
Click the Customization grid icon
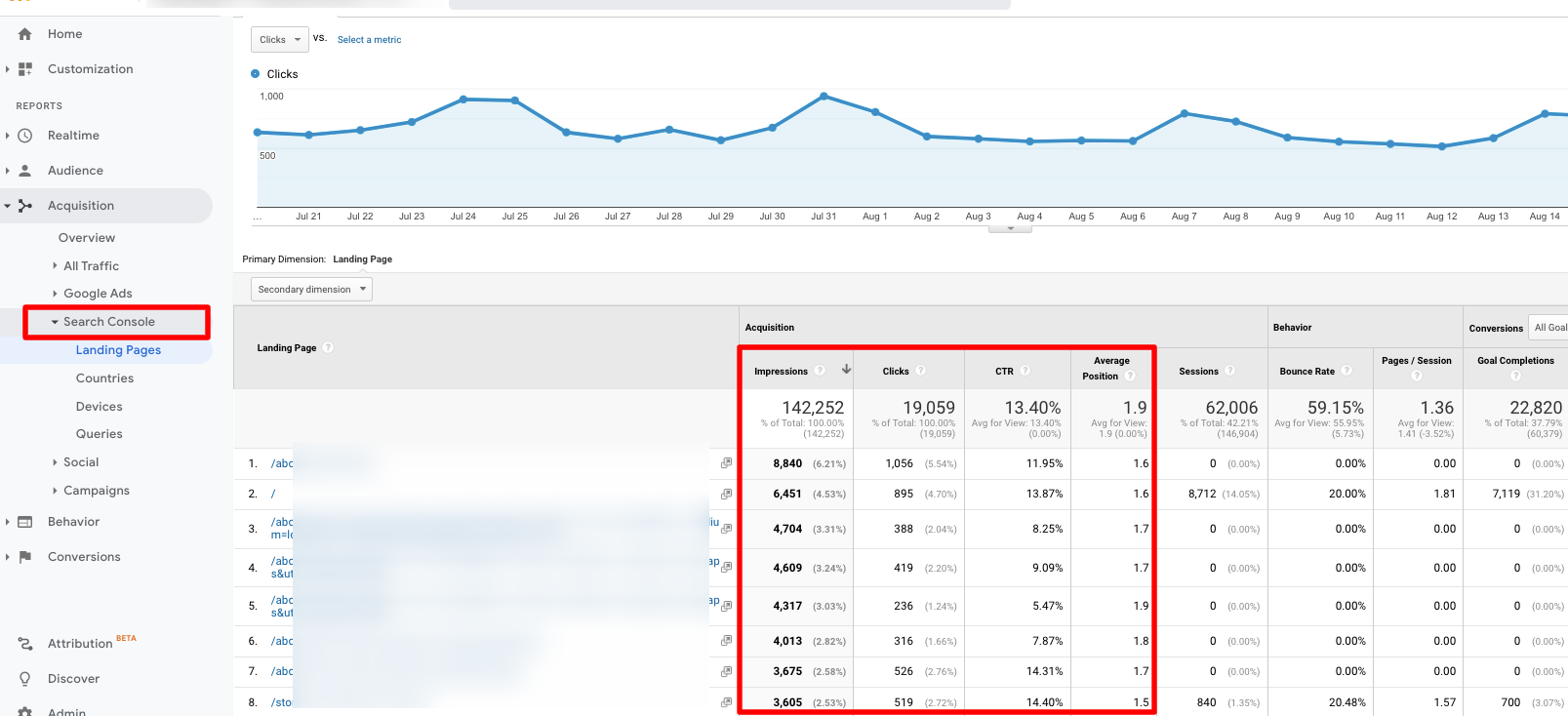[x=25, y=69]
